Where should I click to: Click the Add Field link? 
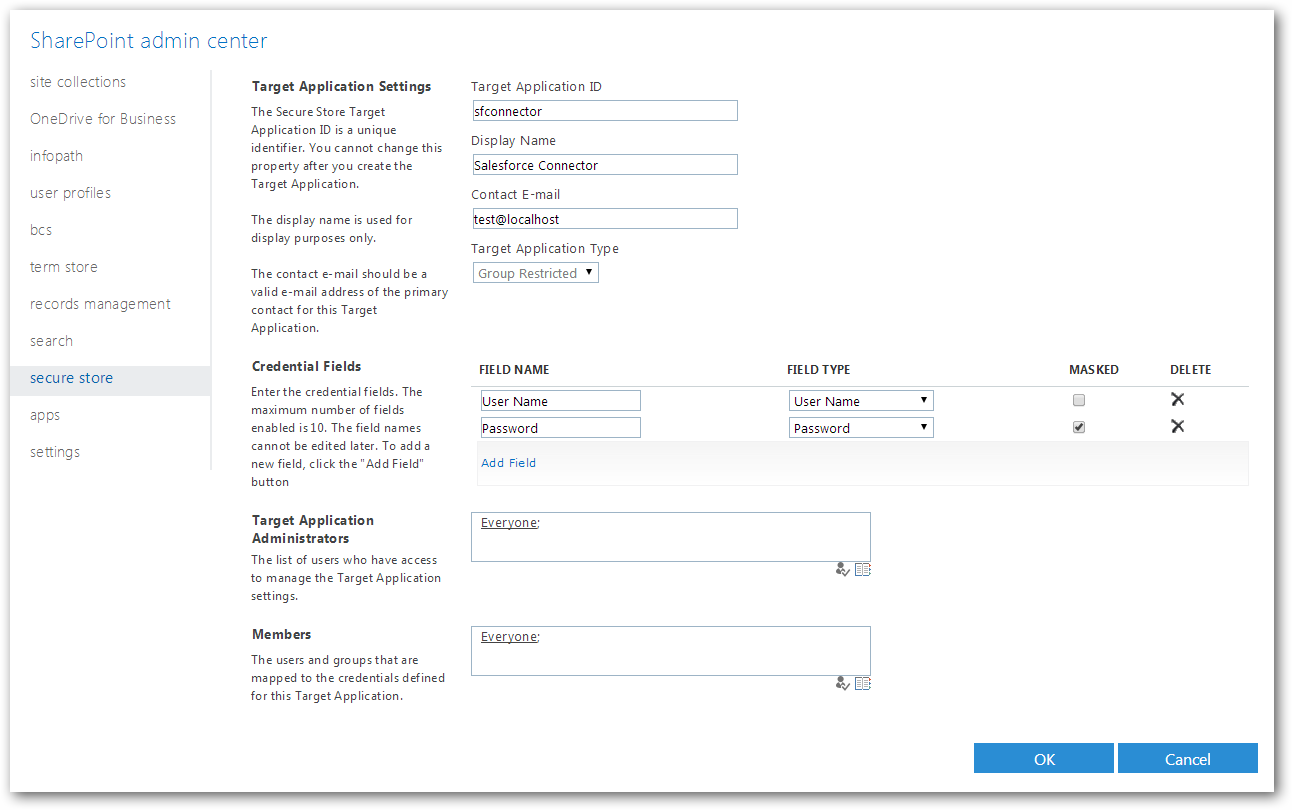pos(508,463)
